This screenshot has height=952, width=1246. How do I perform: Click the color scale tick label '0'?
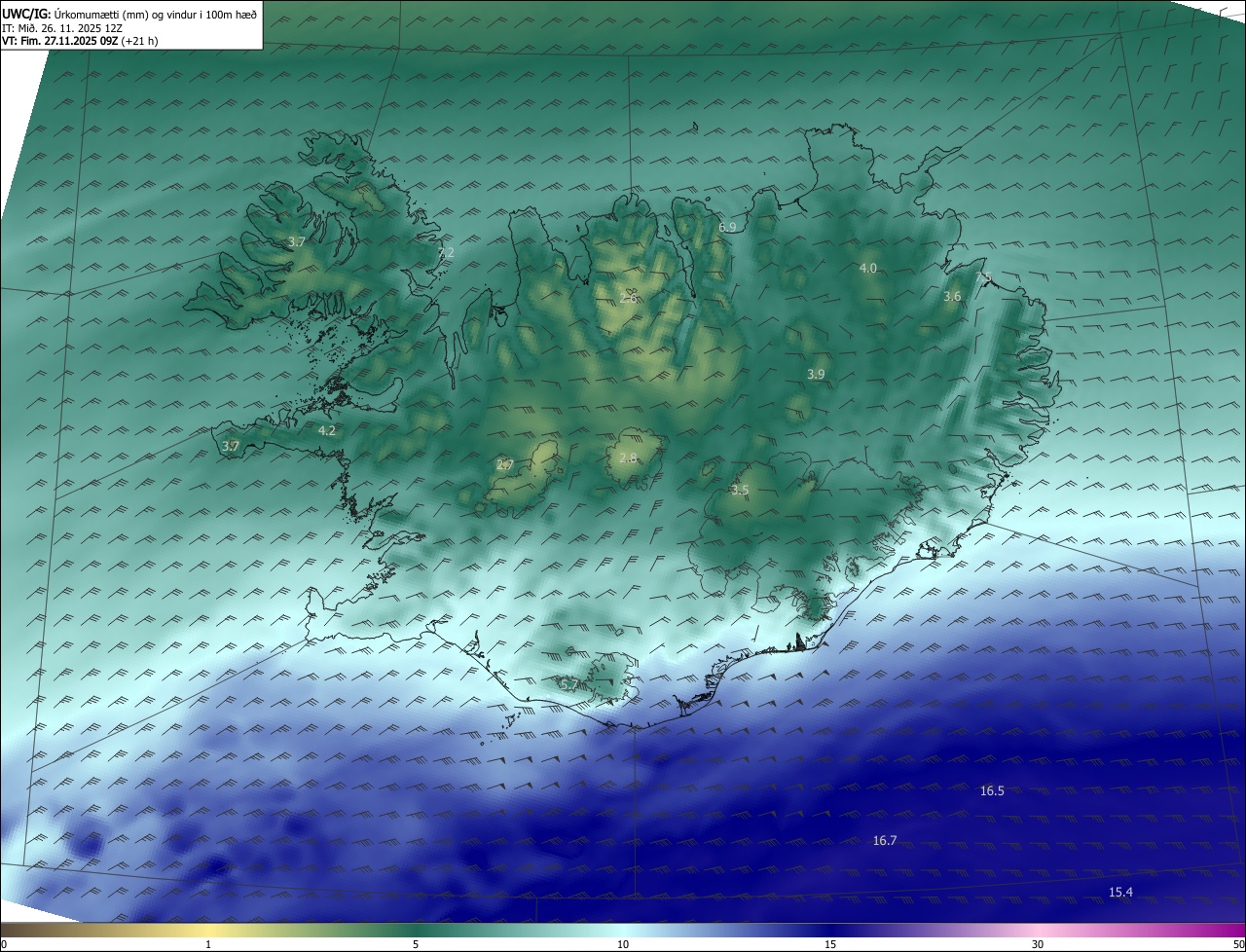point(4,944)
